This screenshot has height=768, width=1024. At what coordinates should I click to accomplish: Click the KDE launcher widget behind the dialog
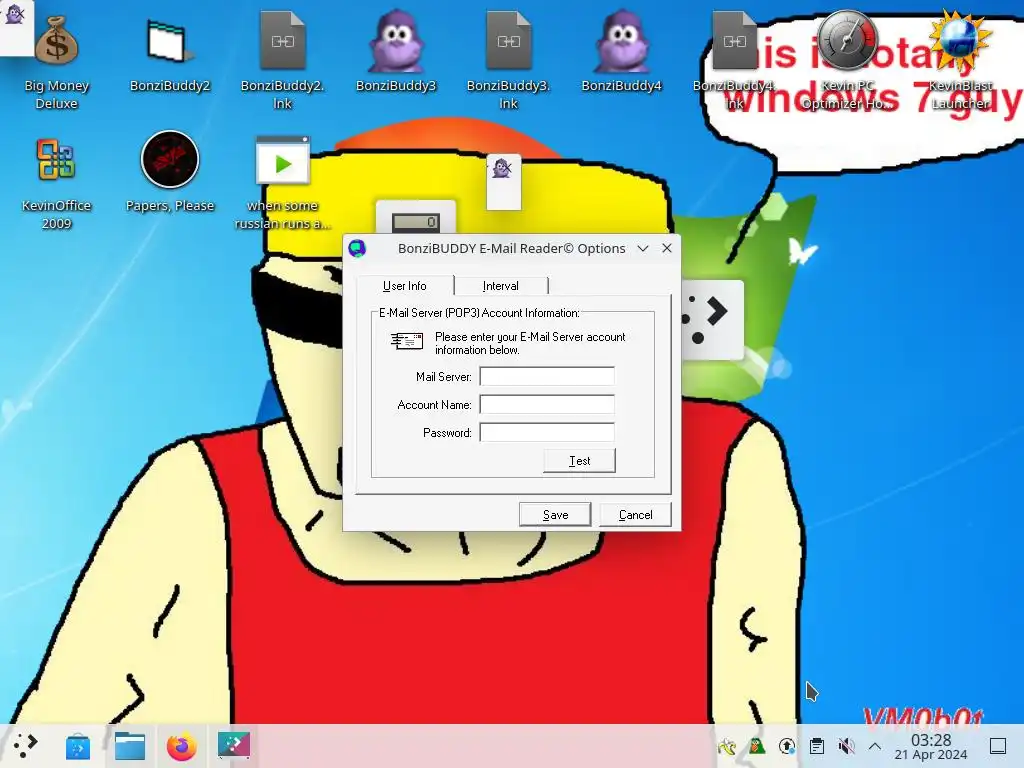point(712,320)
